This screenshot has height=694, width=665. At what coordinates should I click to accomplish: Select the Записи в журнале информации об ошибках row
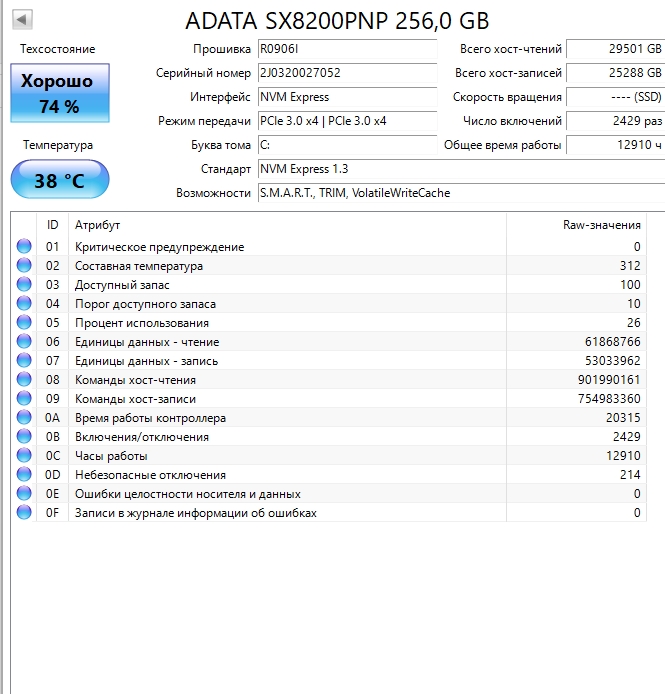point(329,513)
